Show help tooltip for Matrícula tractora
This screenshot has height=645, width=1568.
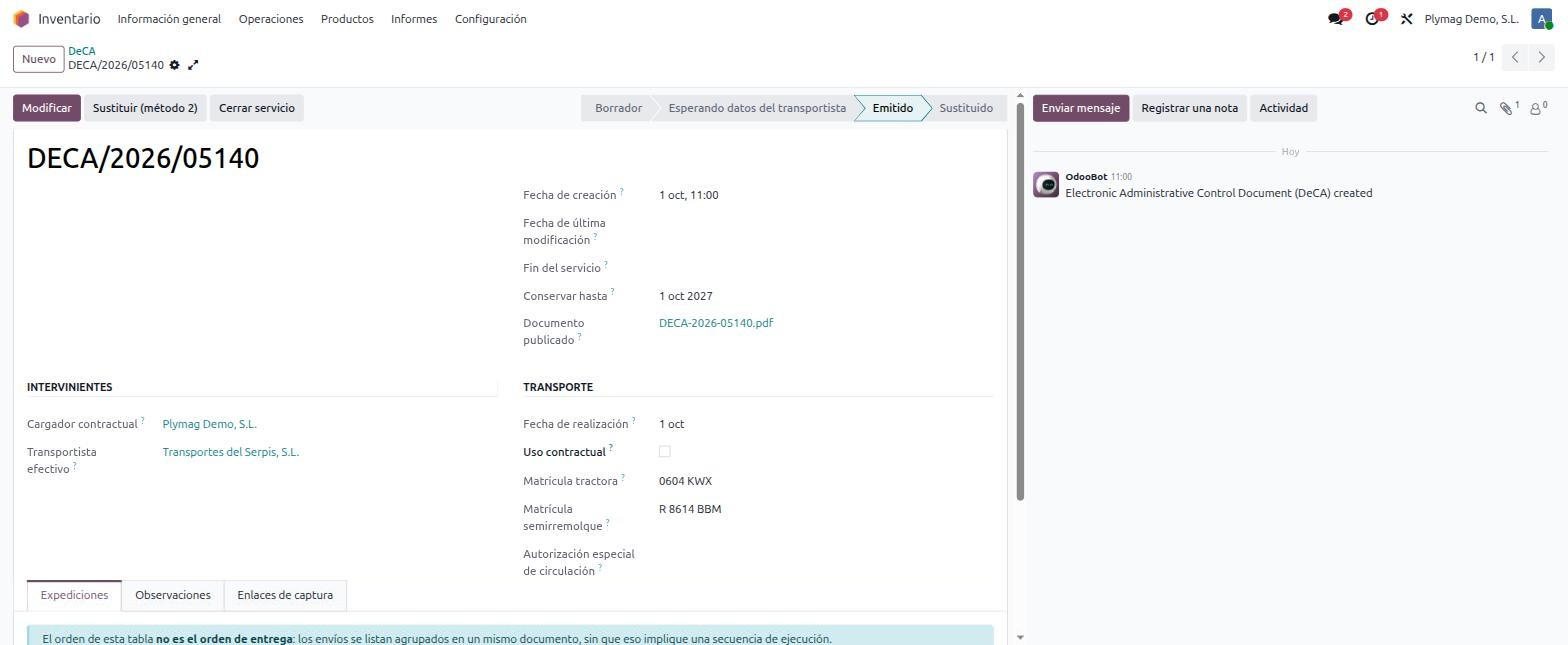point(623,477)
